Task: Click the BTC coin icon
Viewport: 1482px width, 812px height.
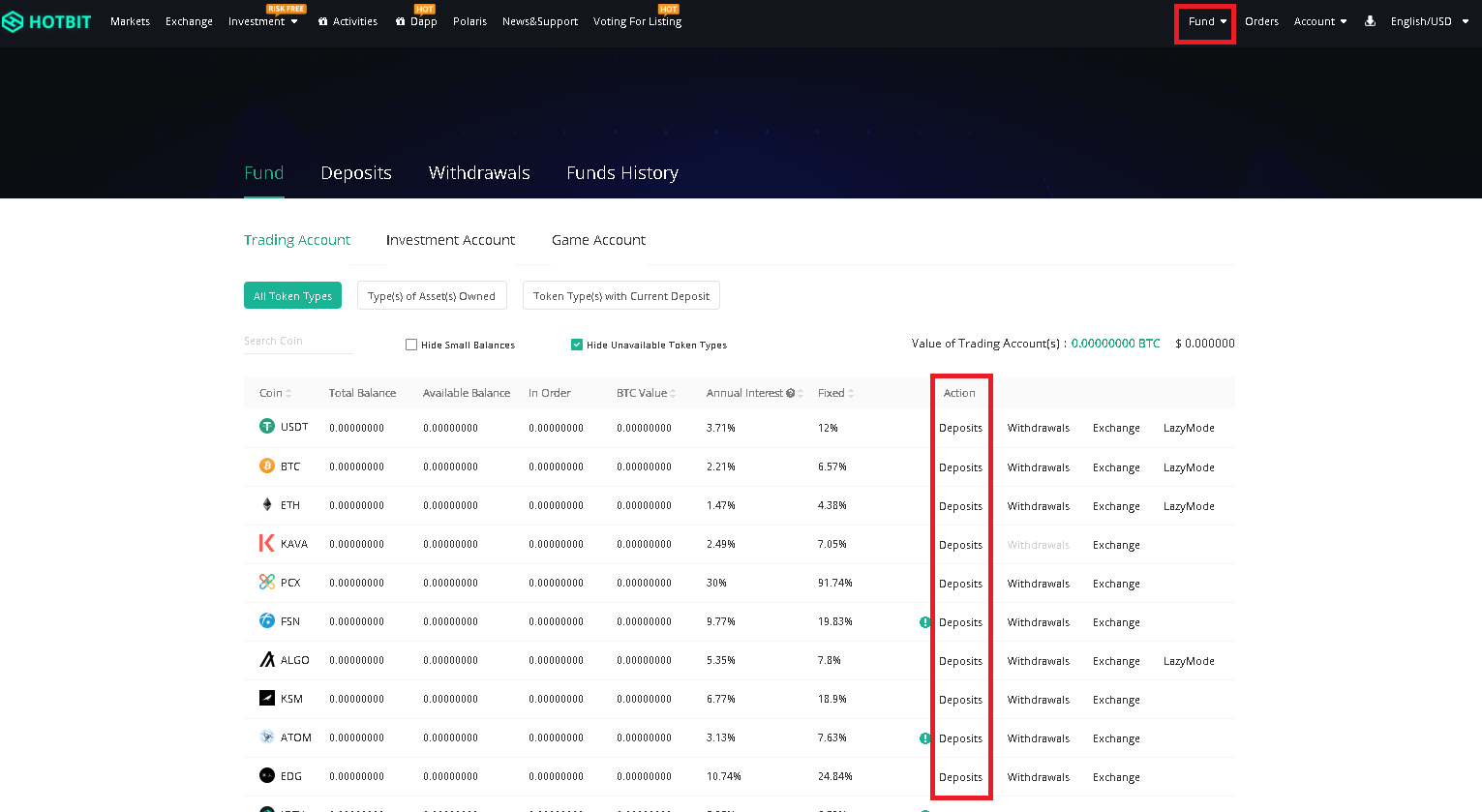Action: [267, 466]
